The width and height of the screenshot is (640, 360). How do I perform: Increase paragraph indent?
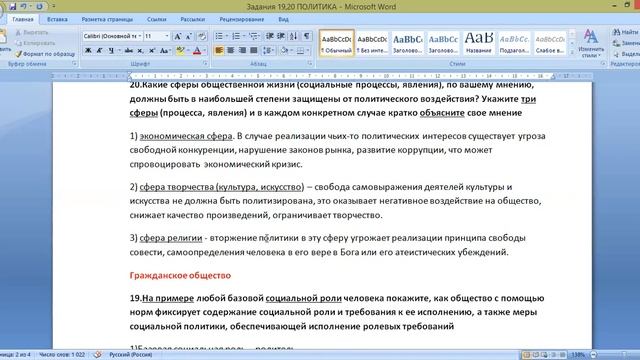tap(281, 37)
